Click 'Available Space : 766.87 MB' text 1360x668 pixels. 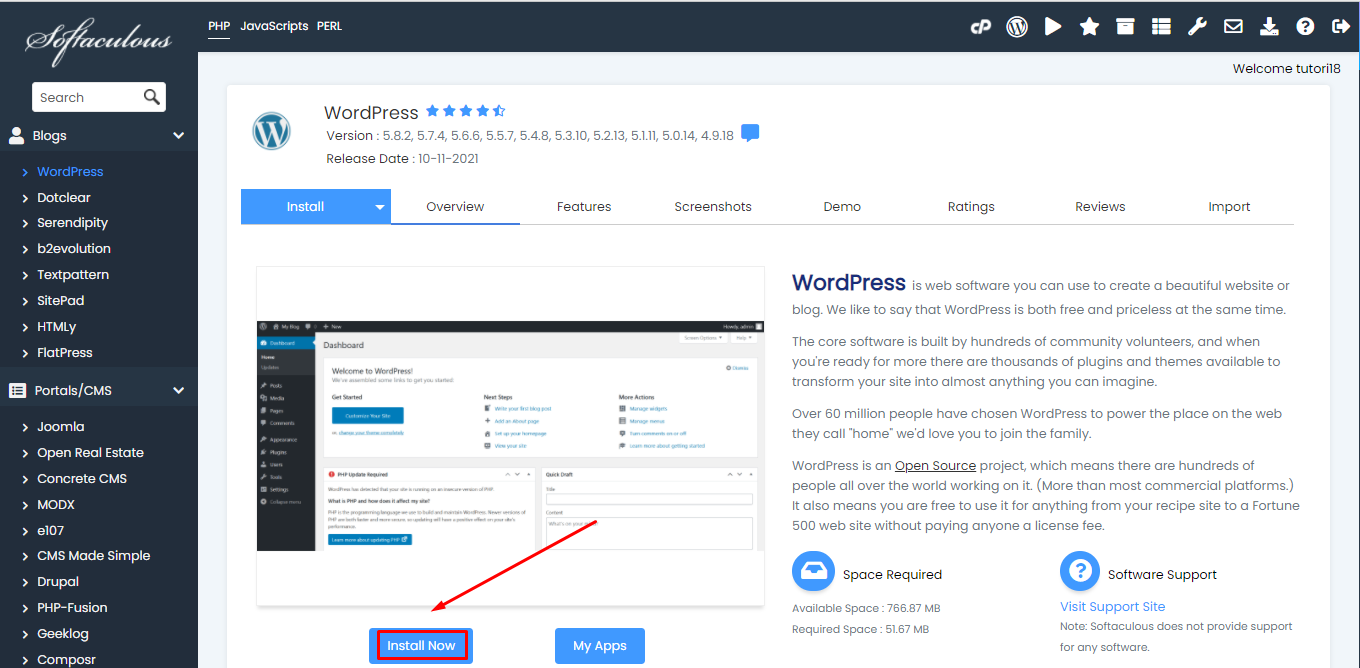point(866,608)
